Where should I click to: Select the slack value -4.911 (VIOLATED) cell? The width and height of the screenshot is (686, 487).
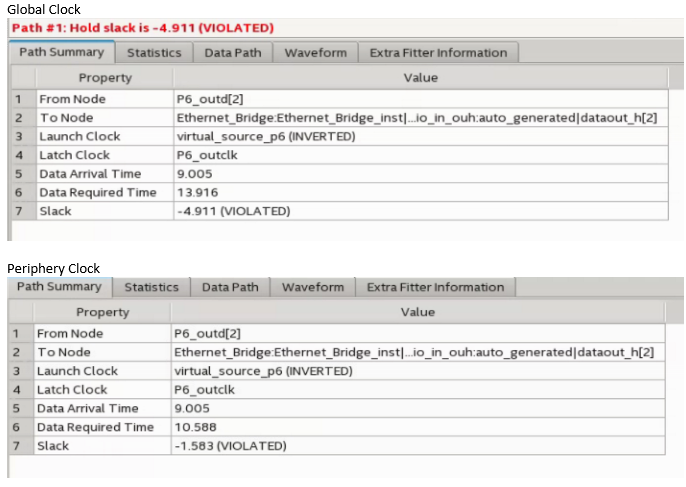point(233,212)
